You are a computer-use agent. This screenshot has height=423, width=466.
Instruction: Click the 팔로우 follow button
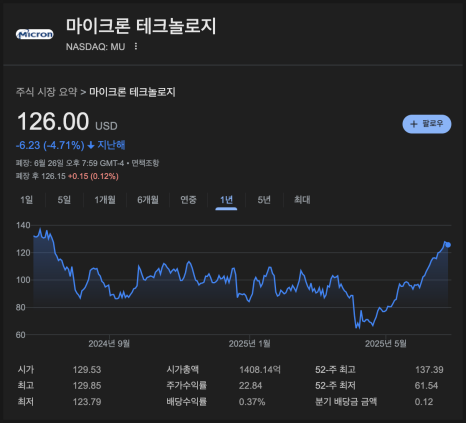point(427,124)
